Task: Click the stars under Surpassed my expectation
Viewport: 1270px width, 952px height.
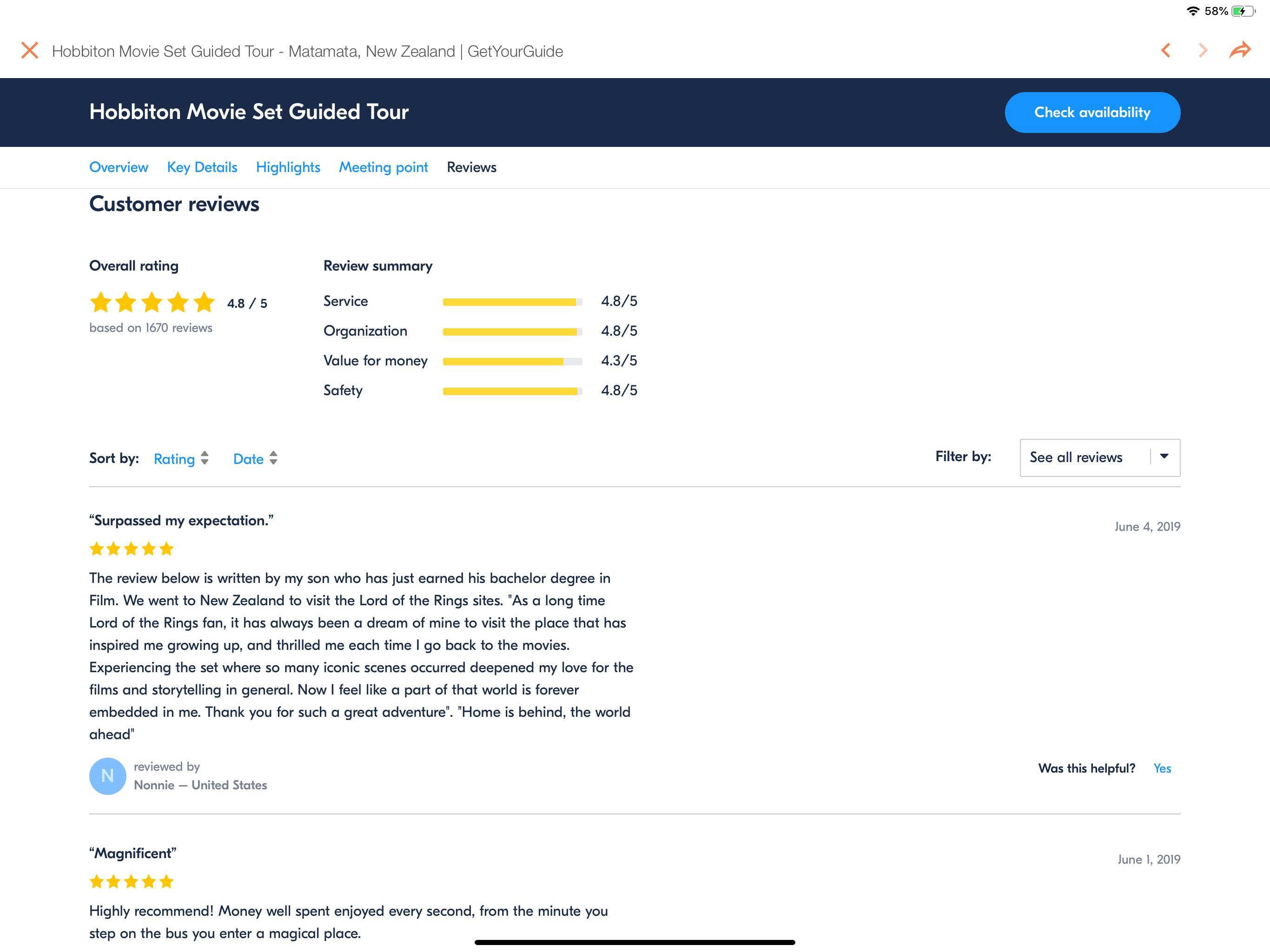Action: coord(132,549)
